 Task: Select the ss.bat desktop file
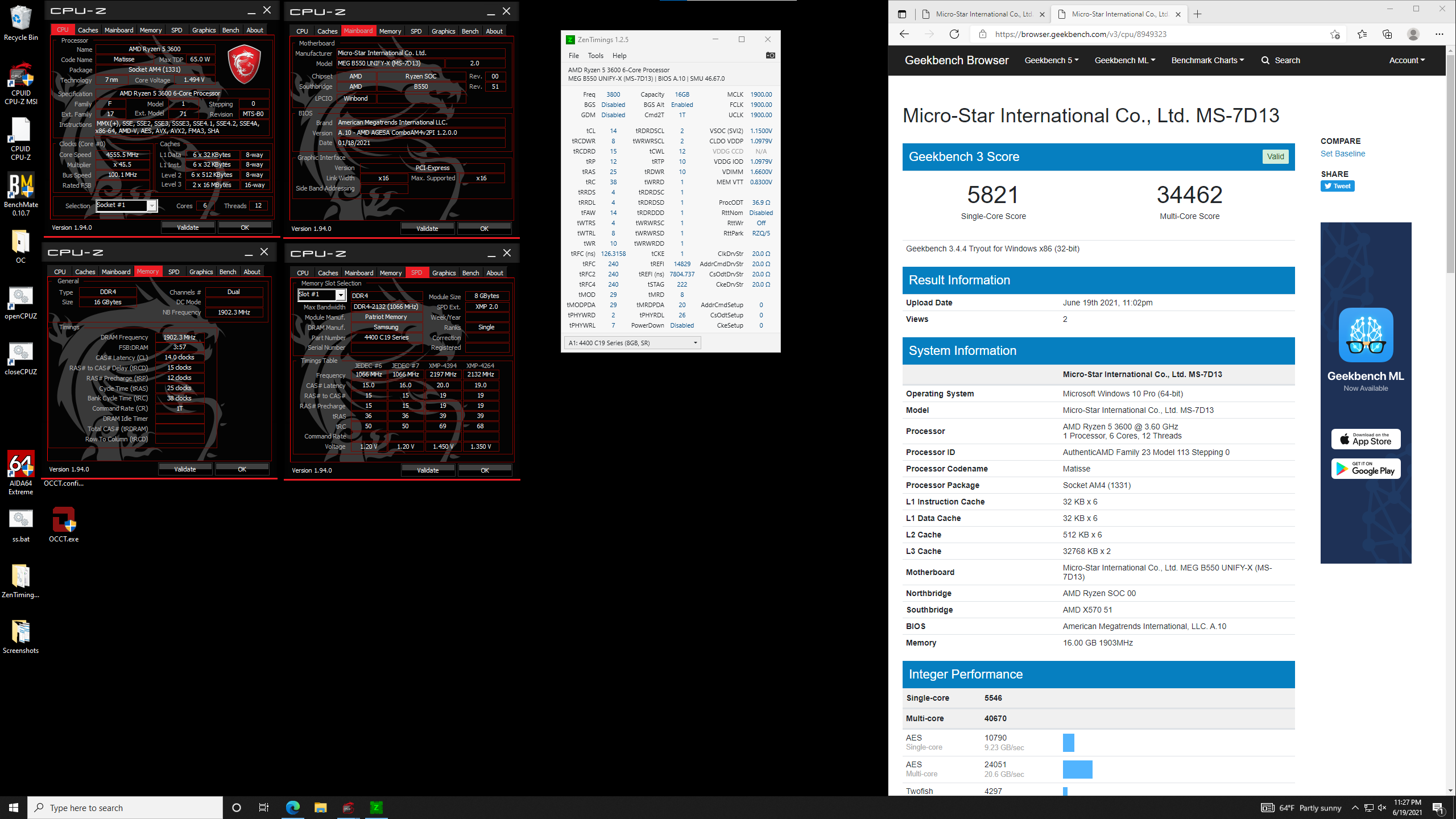[20, 526]
